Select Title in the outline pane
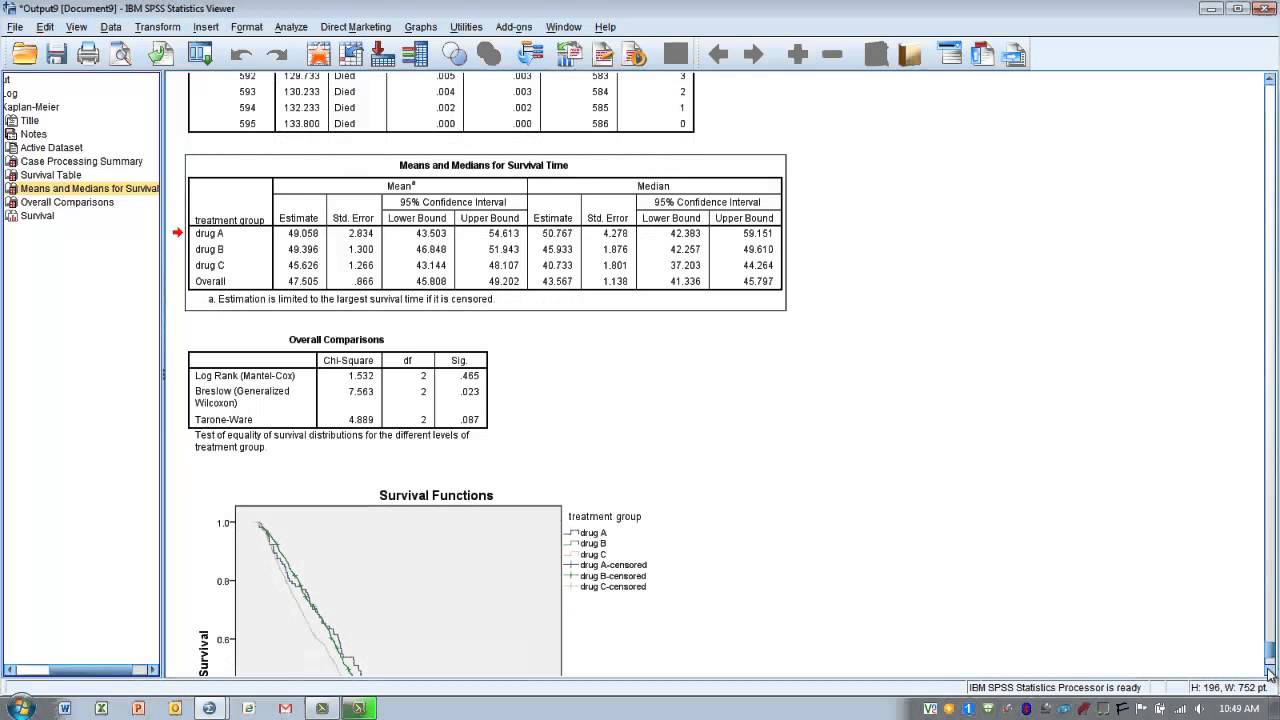The image size is (1280, 720). [29, 120]
